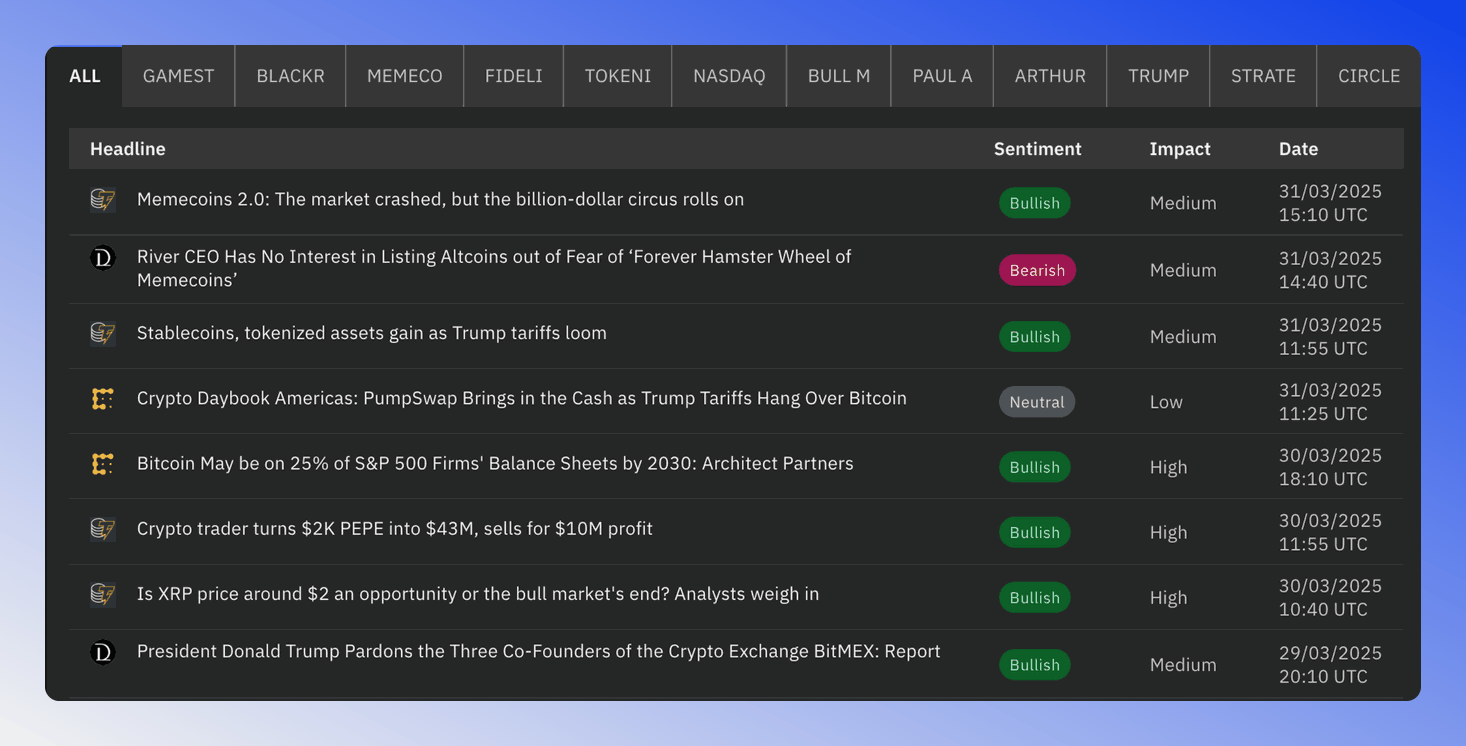Click the Neutral badge on Crypto Daybook row
The width and height of the screenshot is (1466, 746).
click(1037, 402)
